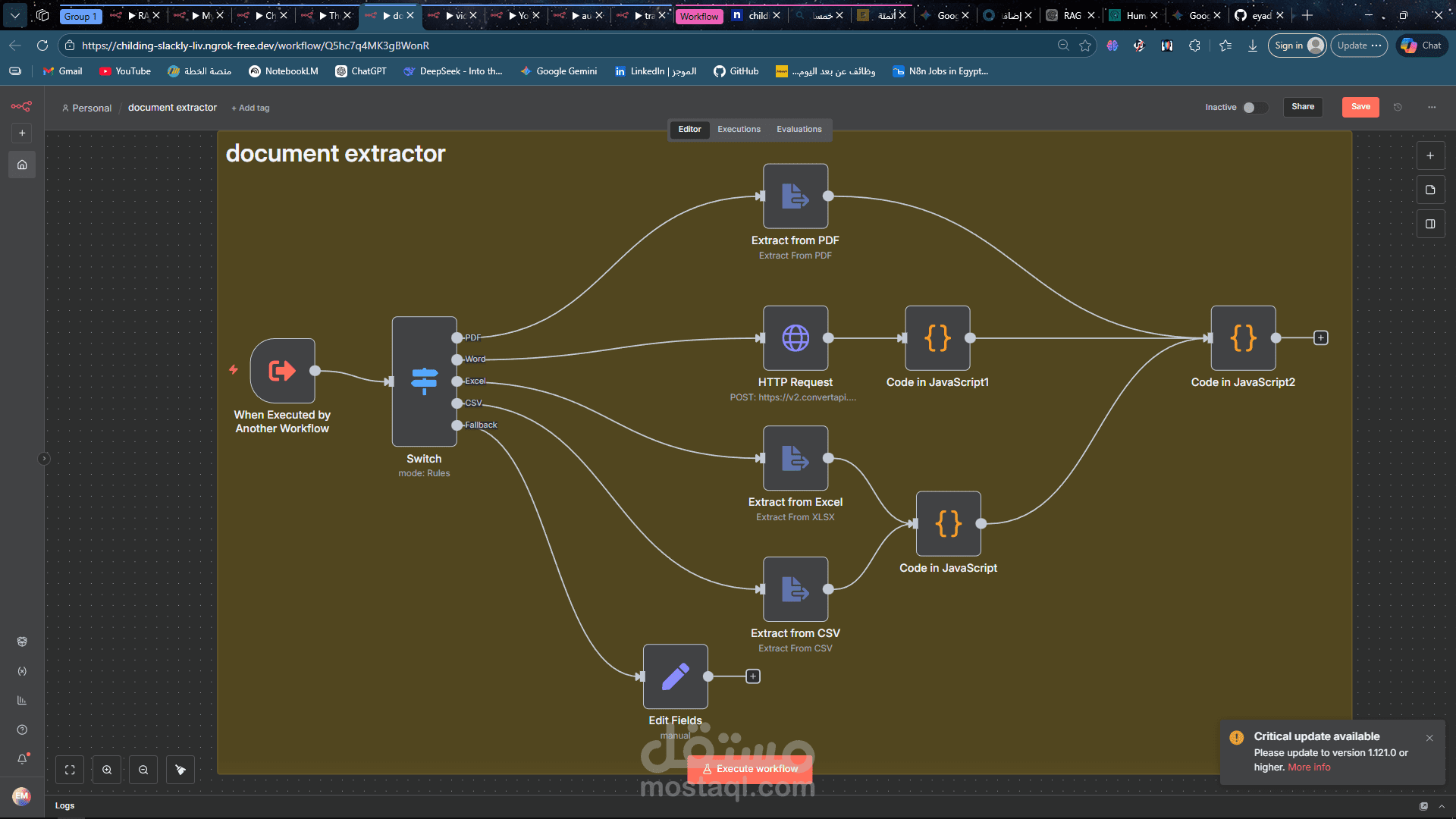Open the Extract from PDF node

click(x=795, y=196)
